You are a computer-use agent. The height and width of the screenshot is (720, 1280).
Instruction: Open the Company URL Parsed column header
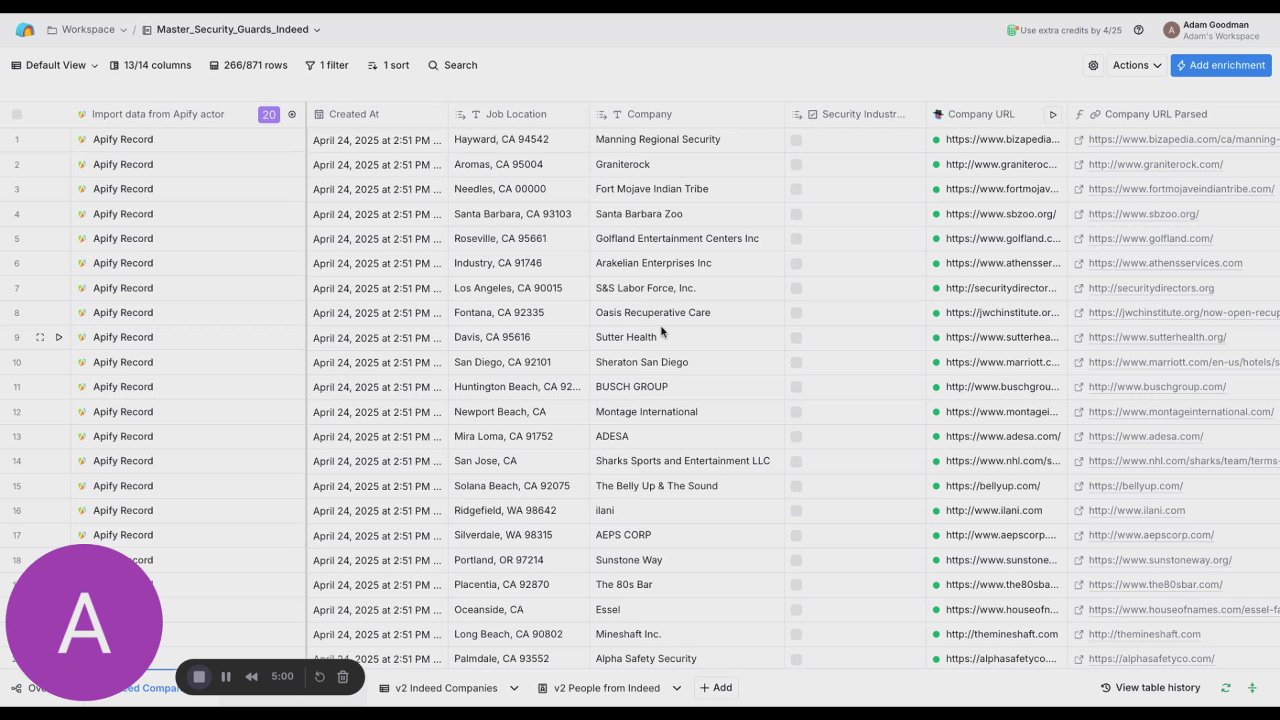coord(1174,114)
